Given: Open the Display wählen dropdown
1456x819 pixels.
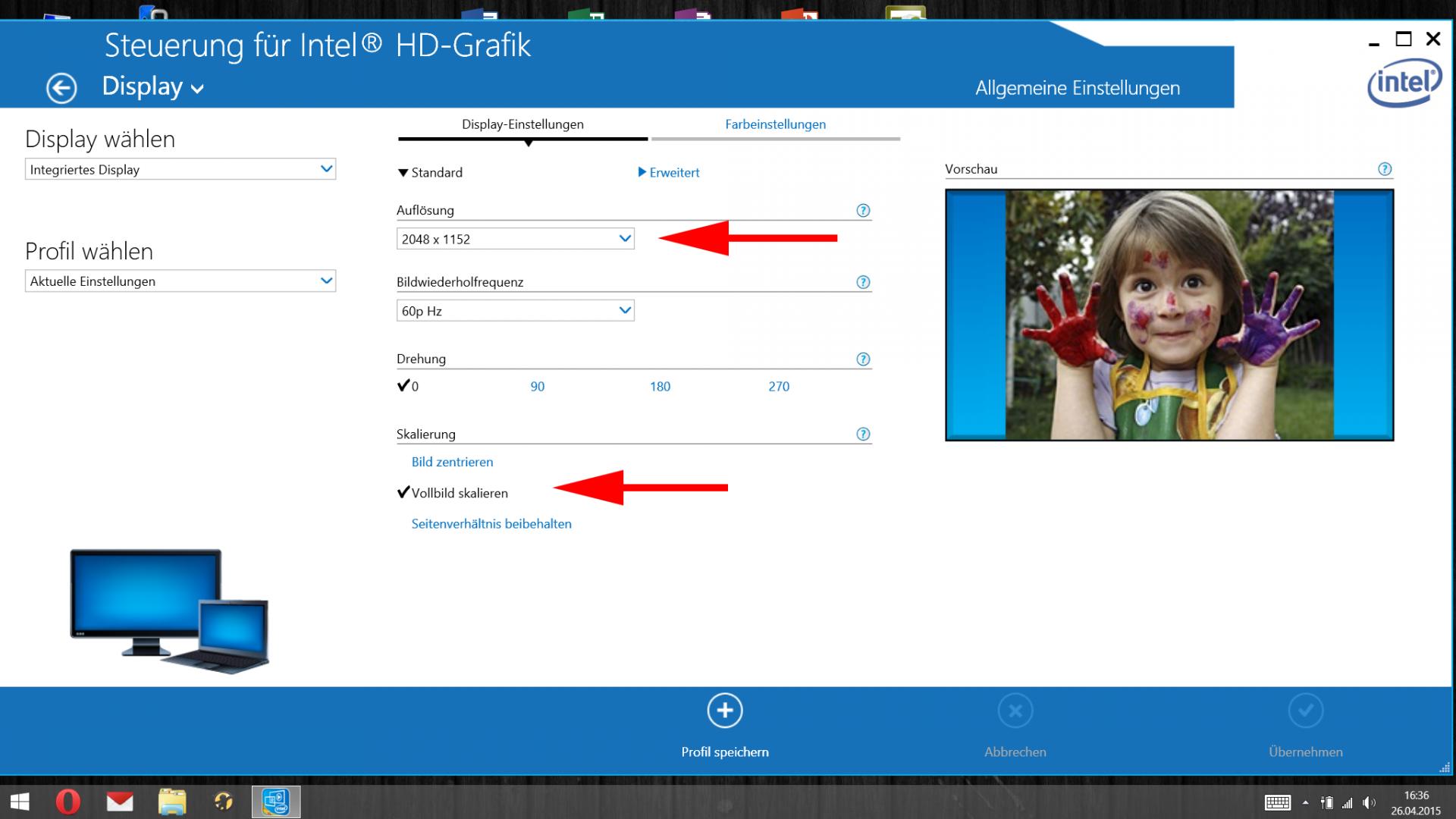Looking at the screenshot, I should 180,170.
